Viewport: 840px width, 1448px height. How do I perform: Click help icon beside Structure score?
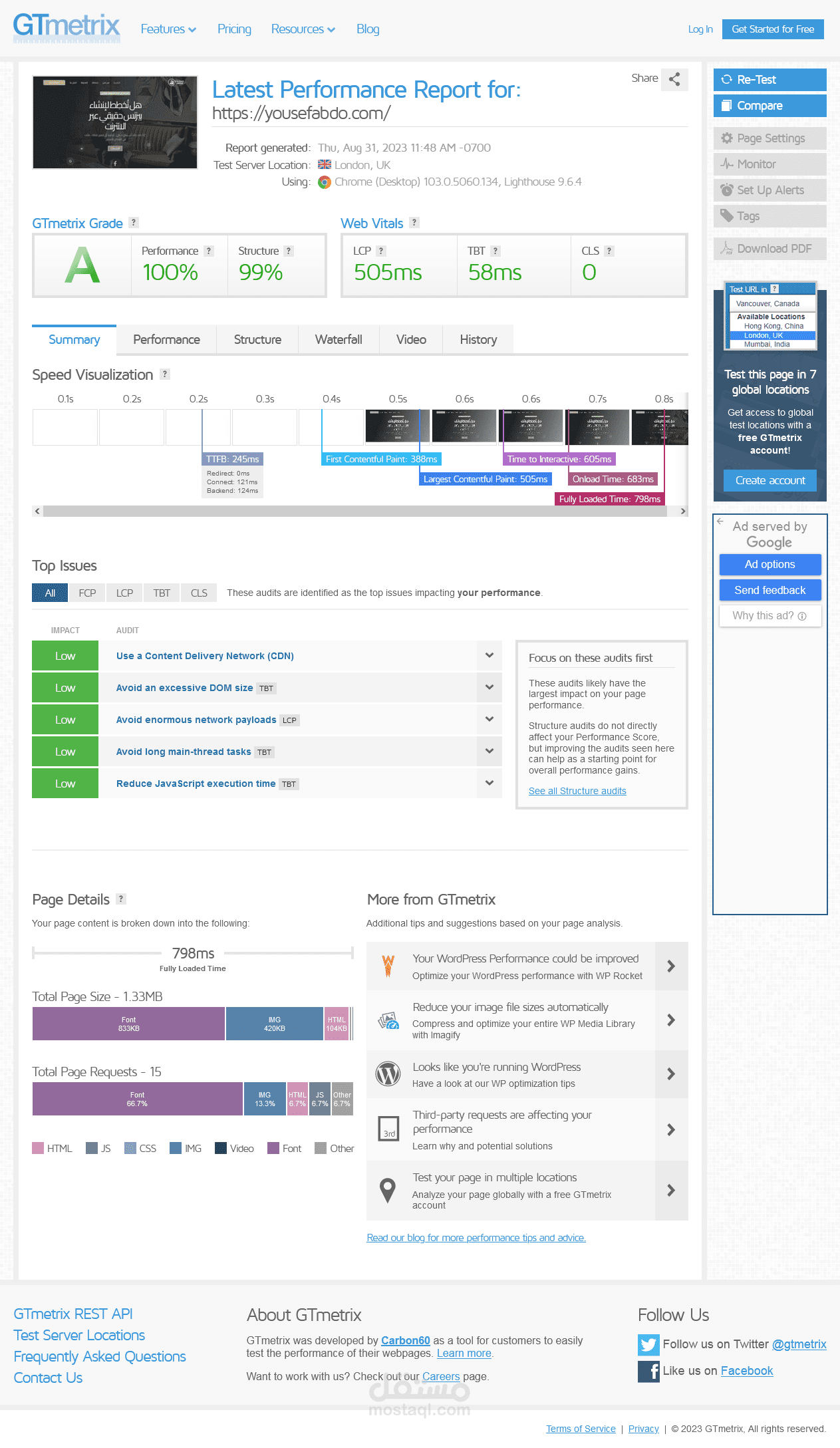coord(289,251)
